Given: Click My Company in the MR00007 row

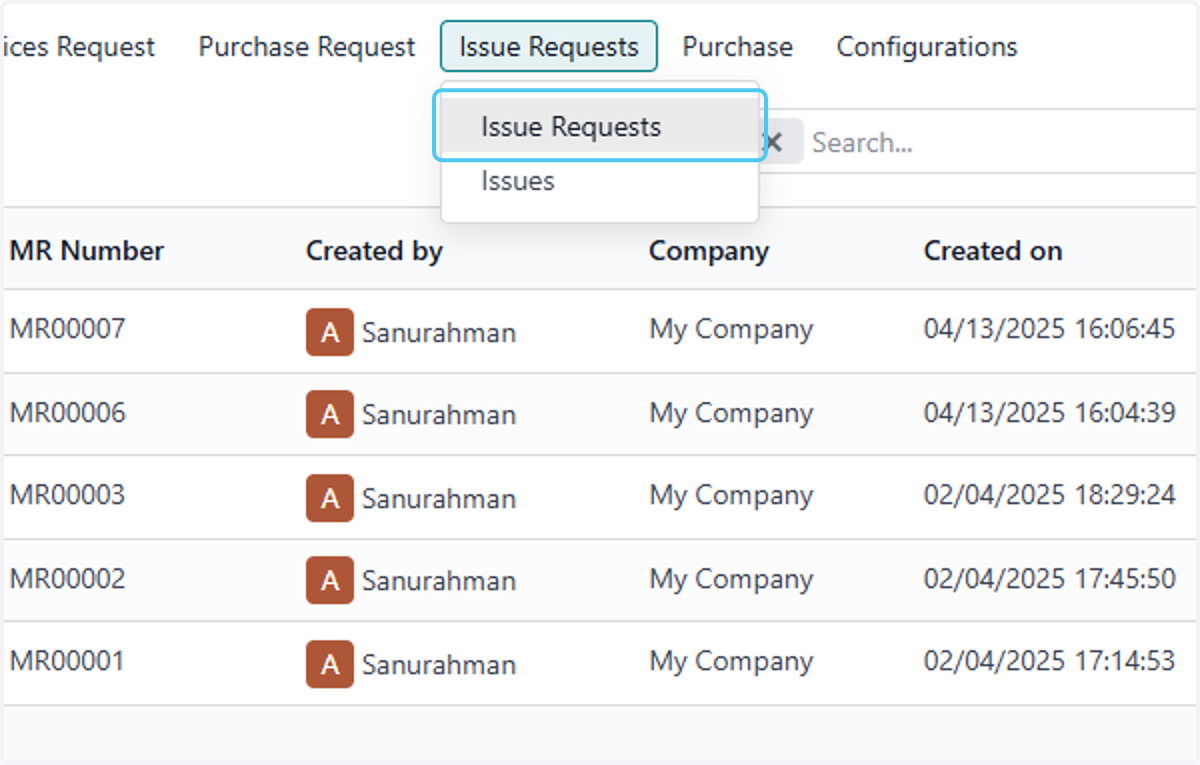Looking at the screenshot, I should 732,329.
